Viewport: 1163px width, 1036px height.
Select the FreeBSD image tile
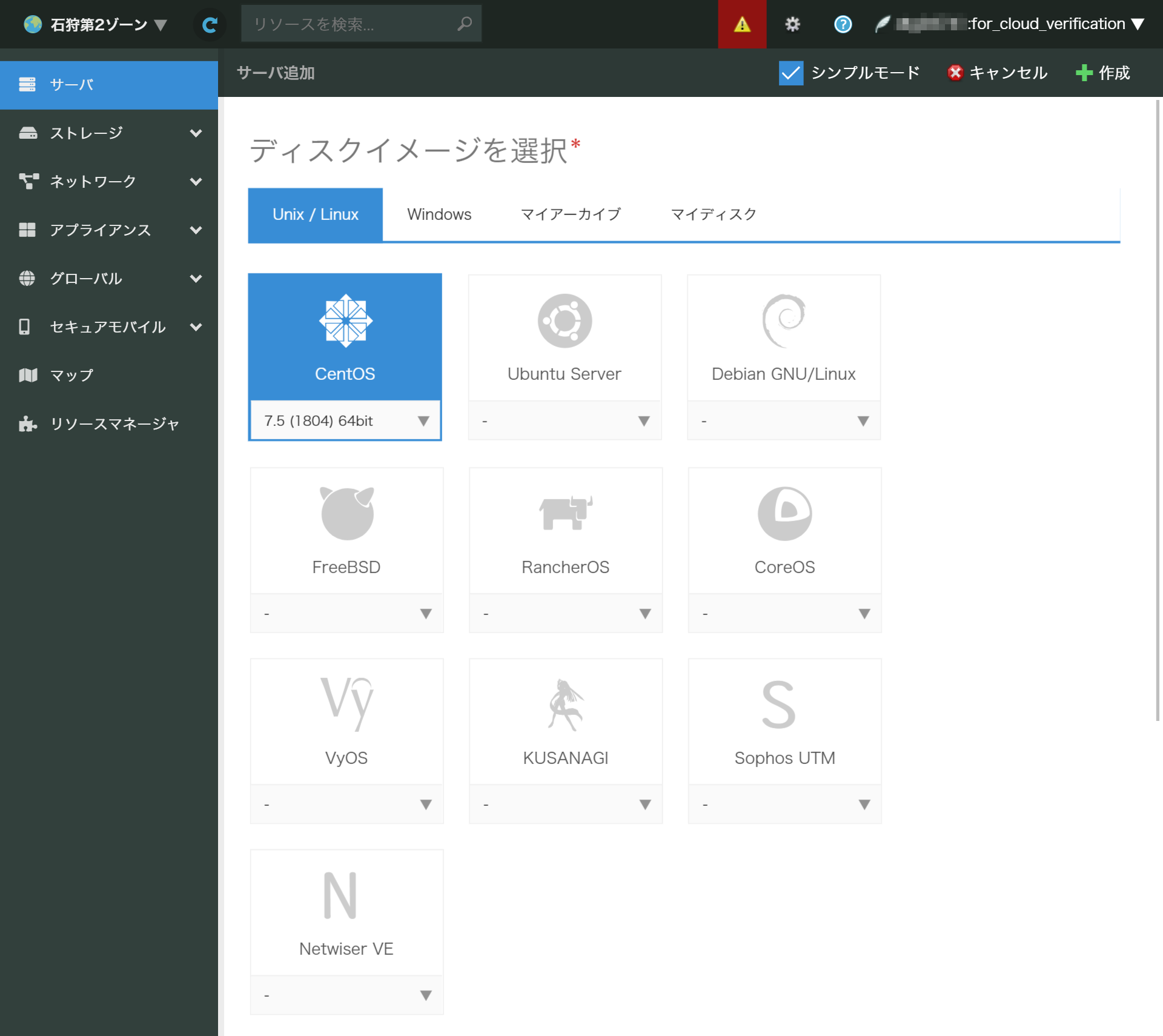pos(346,530)
